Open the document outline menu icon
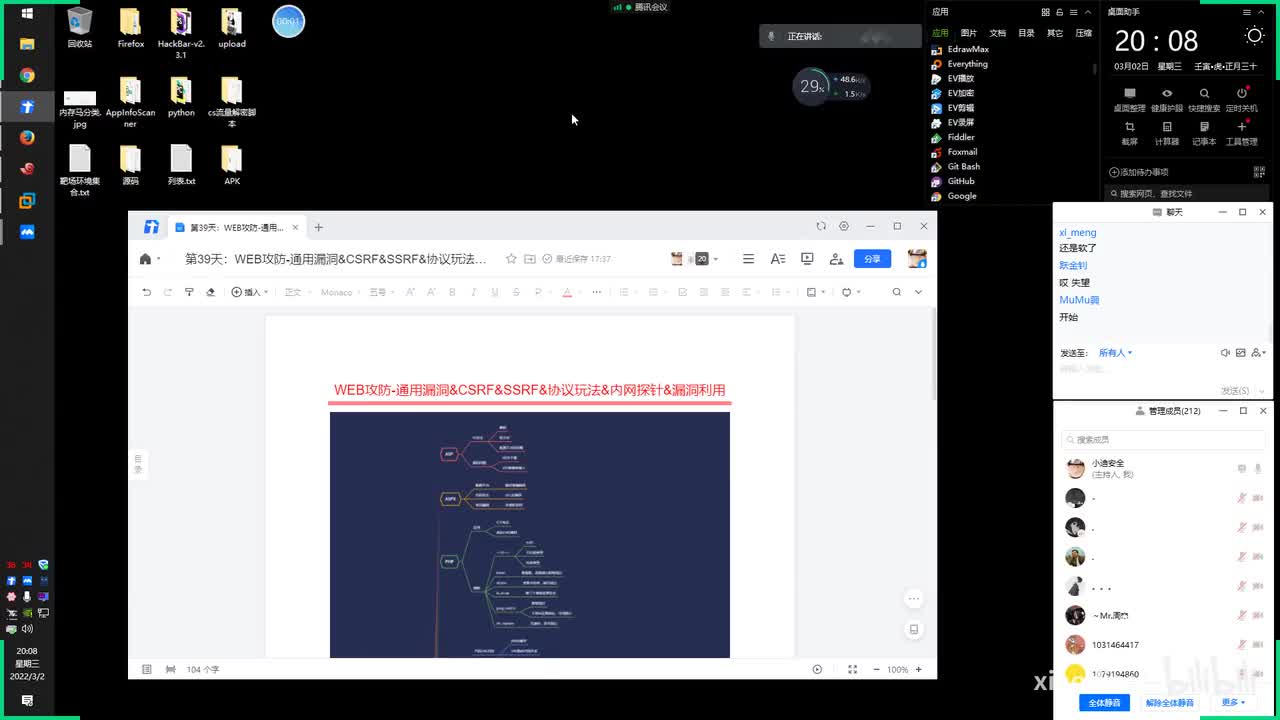The image size is (1280, 720). click(x=748, y=259)
